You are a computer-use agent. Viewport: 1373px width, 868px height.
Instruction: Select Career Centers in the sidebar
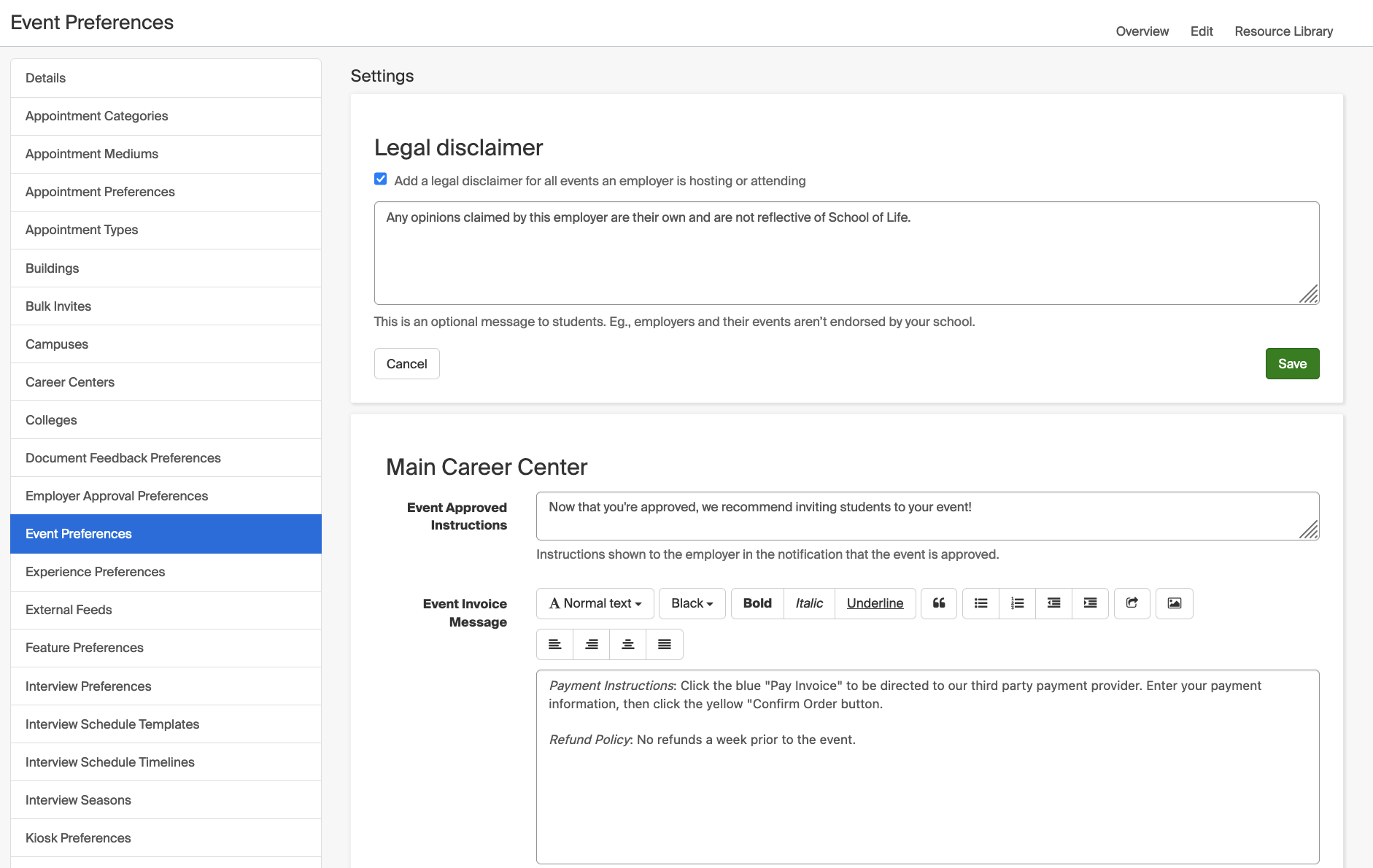166,382
